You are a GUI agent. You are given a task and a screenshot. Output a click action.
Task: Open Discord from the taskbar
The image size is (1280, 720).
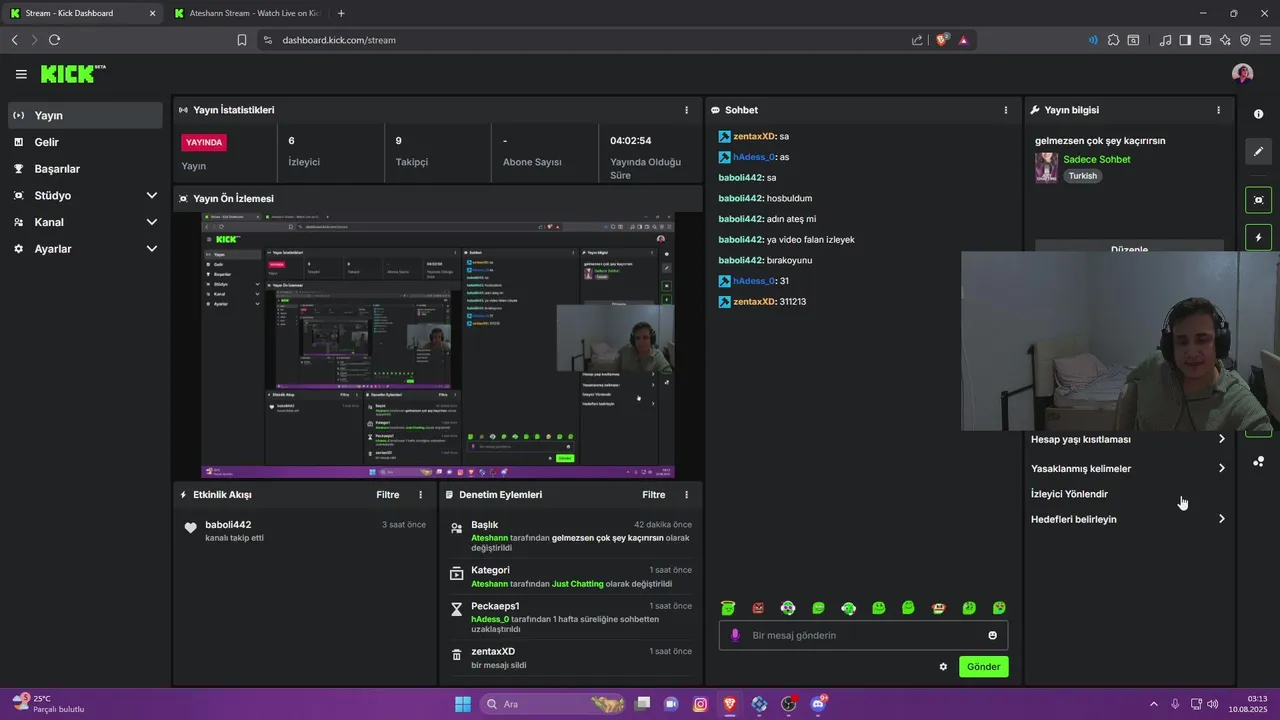click(x=818, y=704)
